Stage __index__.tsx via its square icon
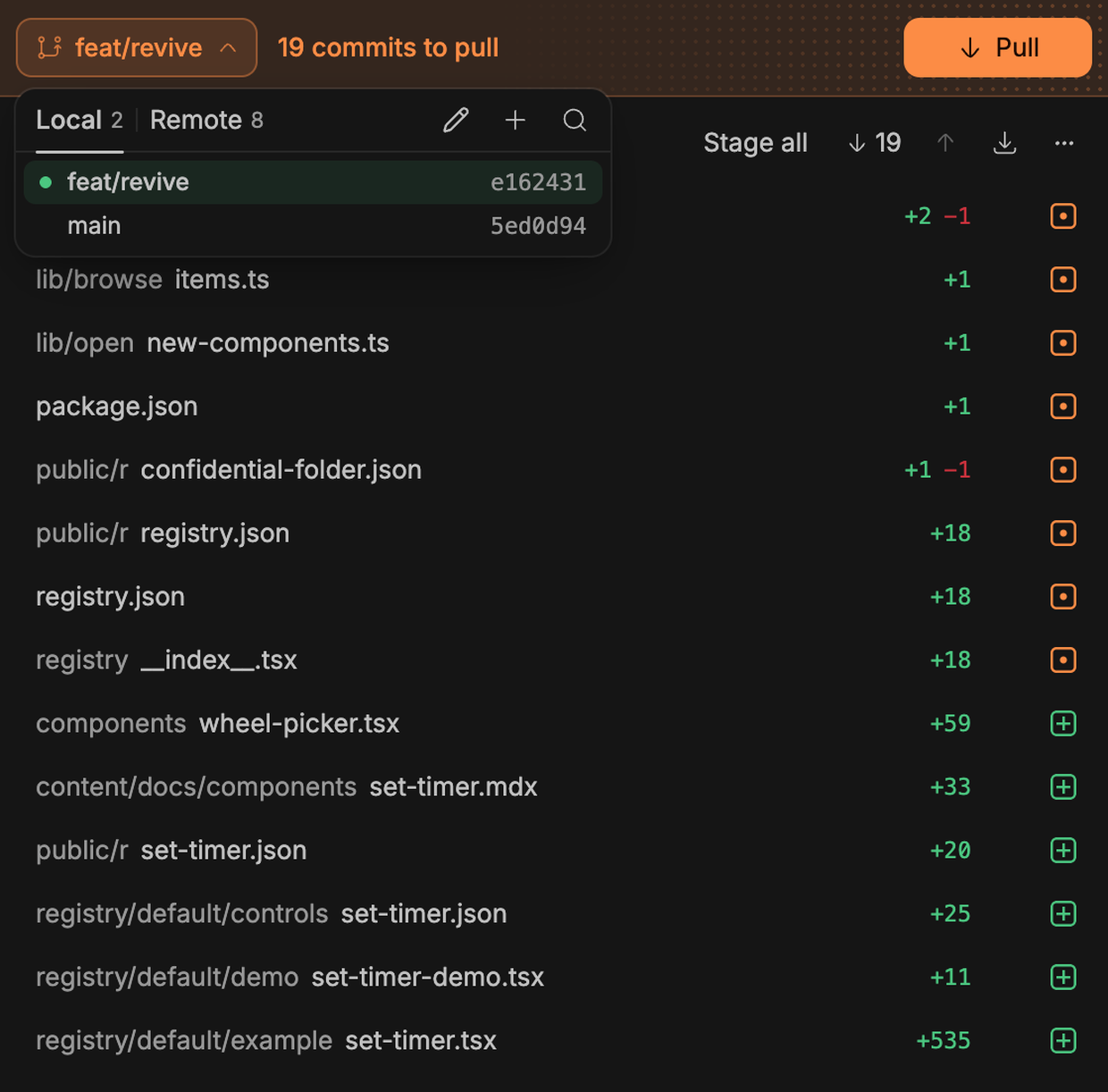Viewport: 1108px width, 1092px height. pyautogui.click(x=1063, y=660)
